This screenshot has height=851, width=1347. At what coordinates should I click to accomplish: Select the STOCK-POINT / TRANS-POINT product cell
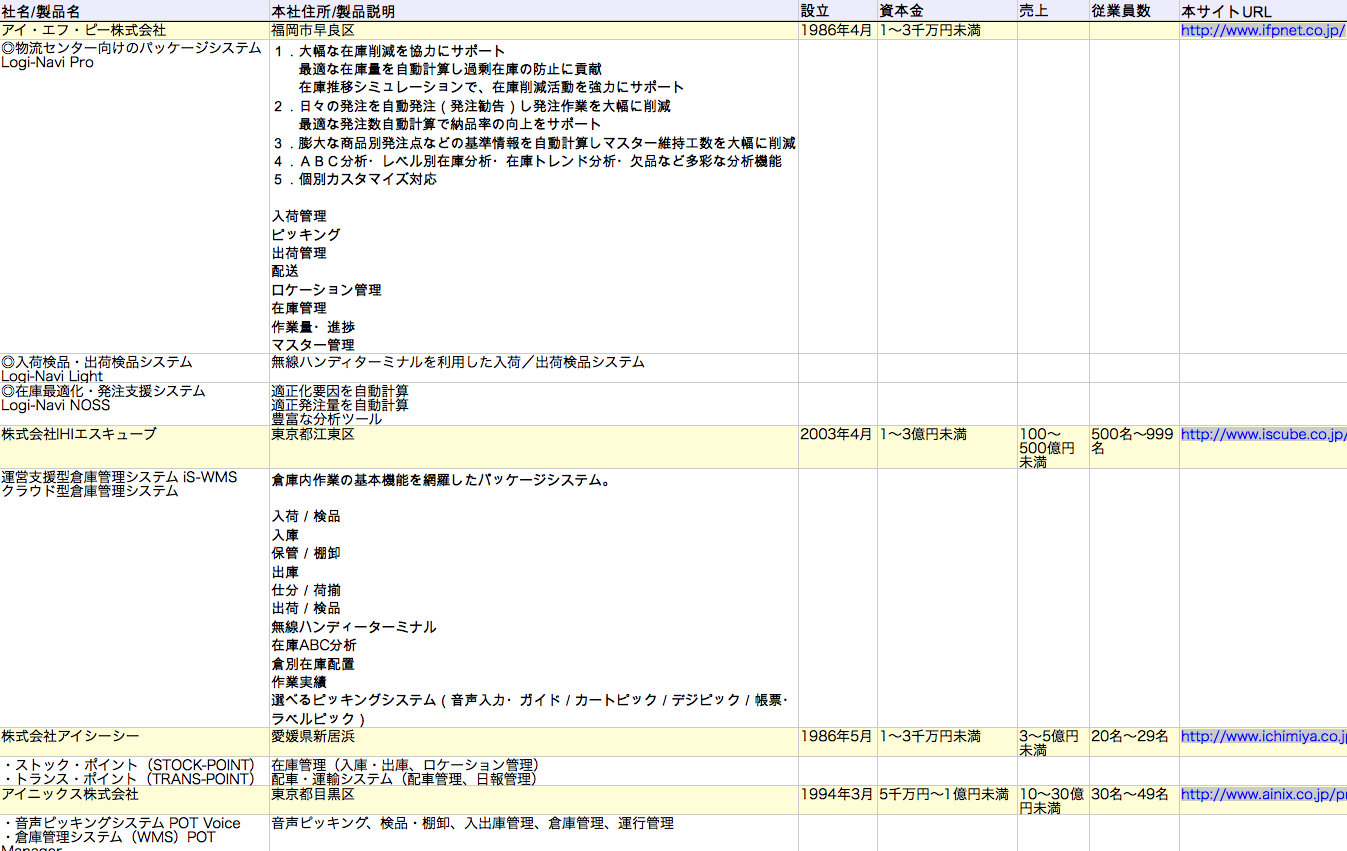[134, 771]
